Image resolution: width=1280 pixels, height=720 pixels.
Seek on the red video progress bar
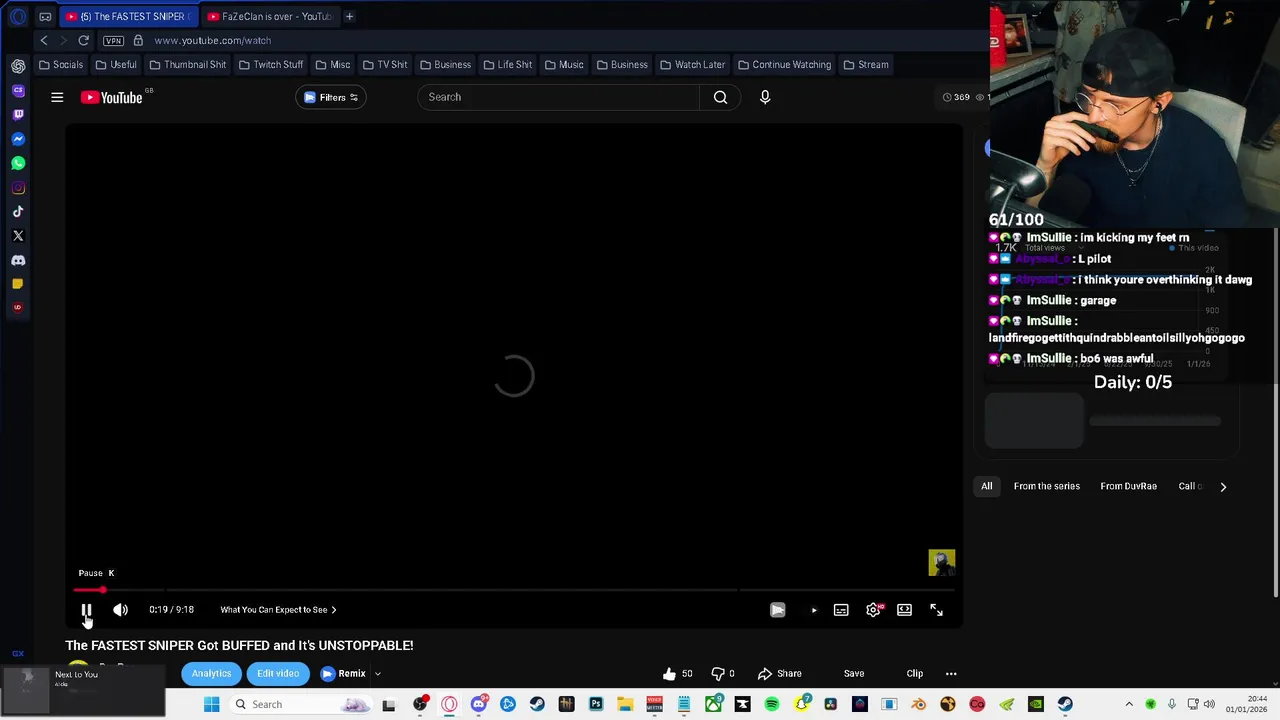(514, 590)
